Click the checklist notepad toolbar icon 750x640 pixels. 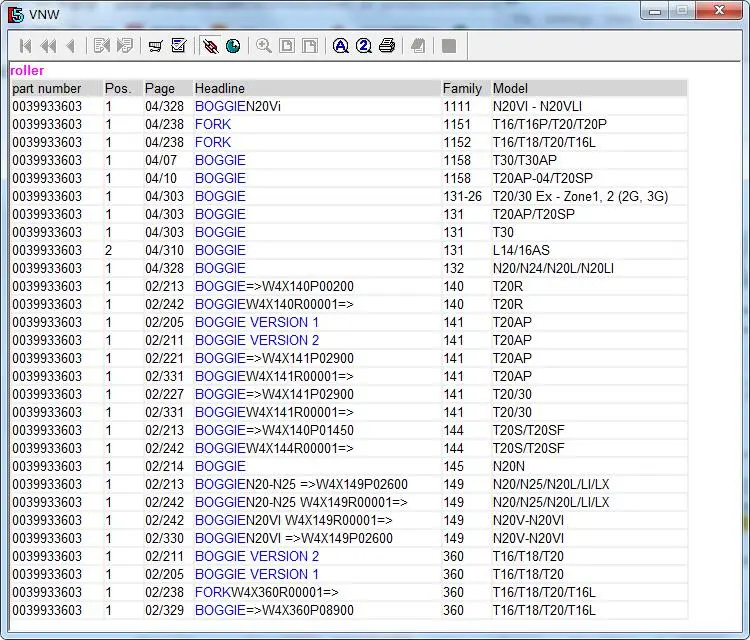179,46
